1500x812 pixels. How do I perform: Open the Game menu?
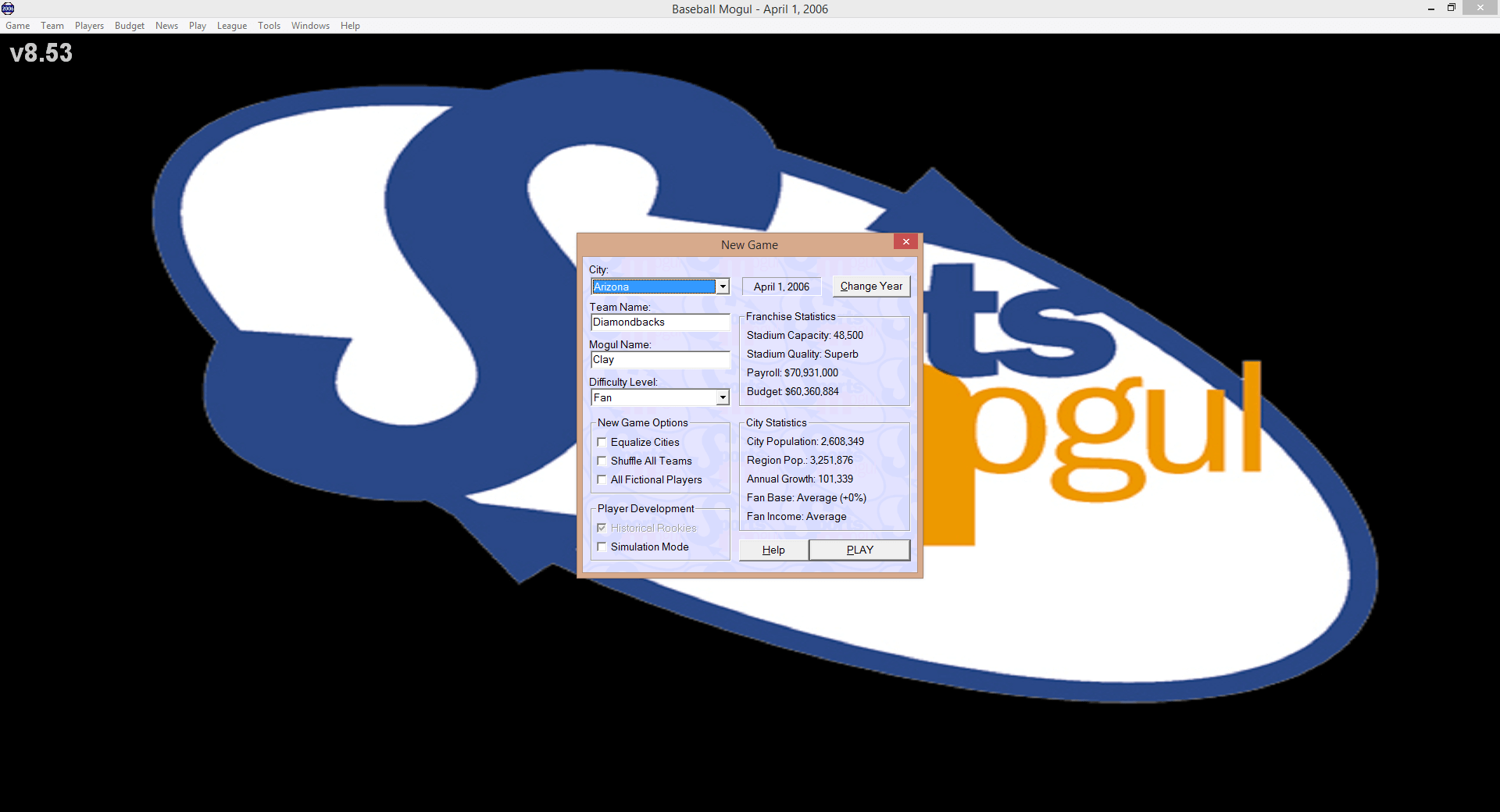pos(18,26)
